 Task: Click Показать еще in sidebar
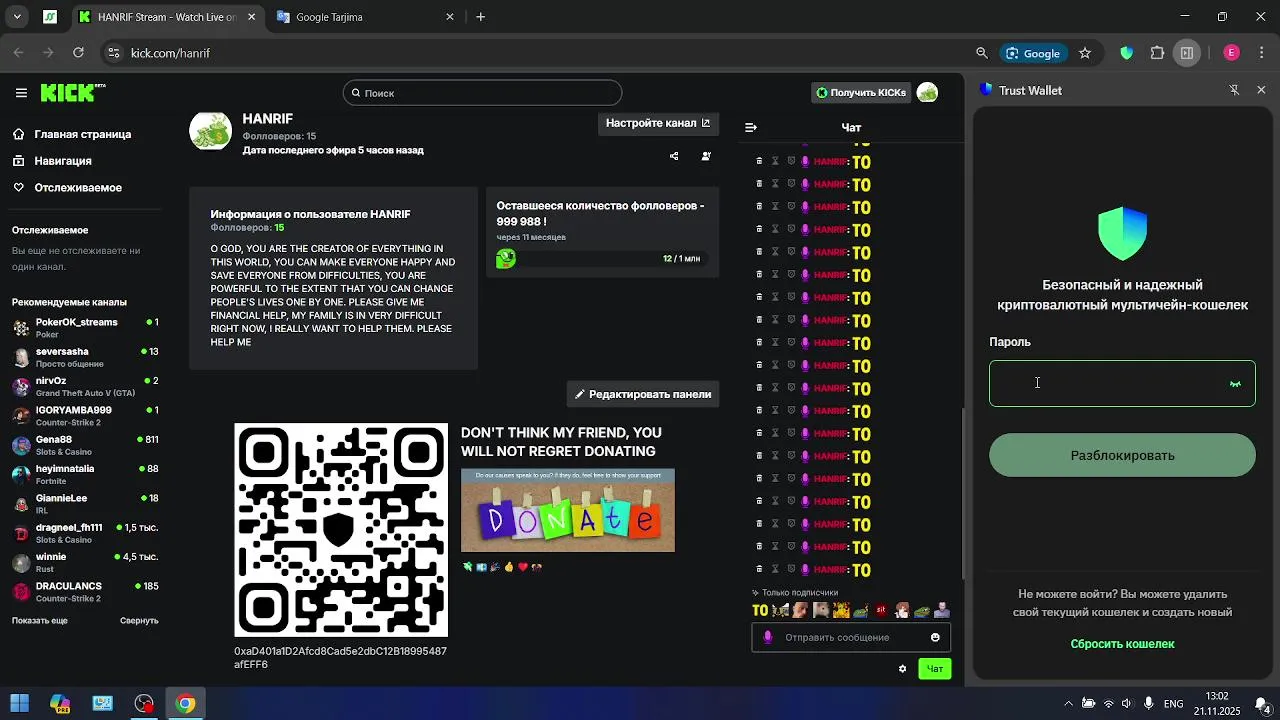40,621
